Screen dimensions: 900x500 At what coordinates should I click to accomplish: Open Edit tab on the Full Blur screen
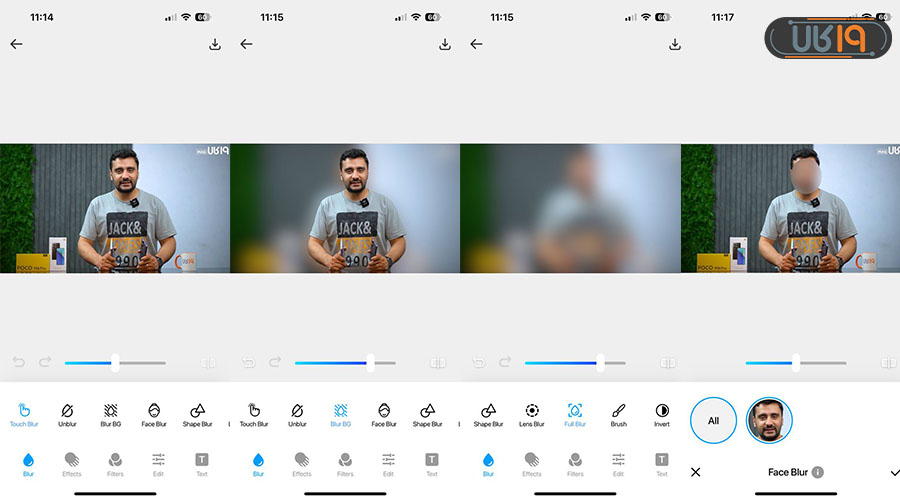tap(618, 461)
